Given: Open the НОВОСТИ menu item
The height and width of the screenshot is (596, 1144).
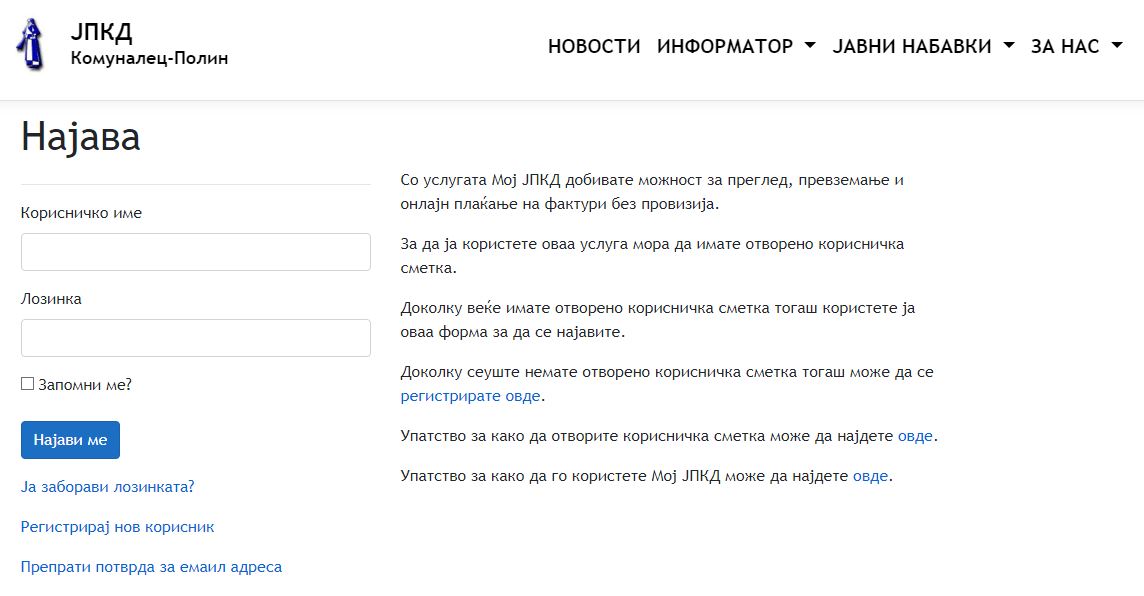Looking at the screenshot, I should (594, 46).
